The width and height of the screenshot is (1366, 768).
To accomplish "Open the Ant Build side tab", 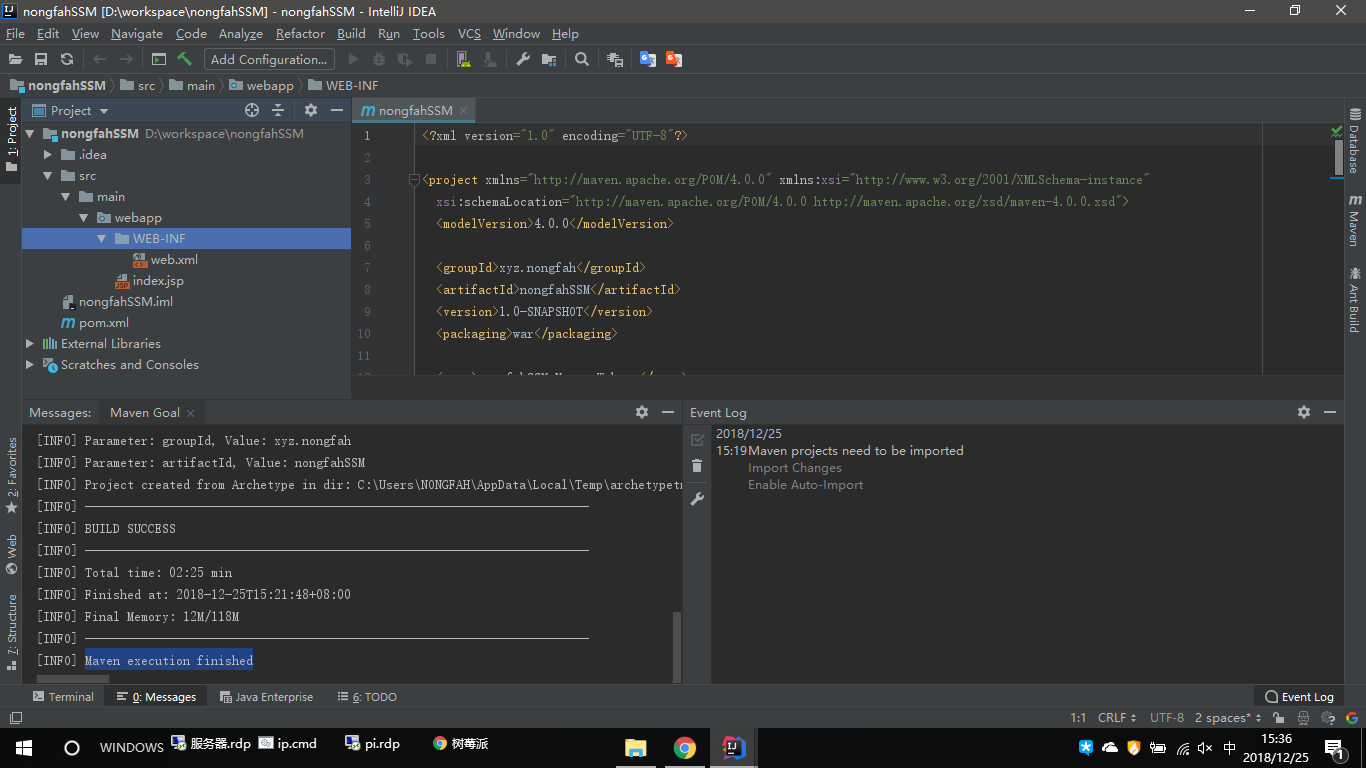I will click(1354, 300).
